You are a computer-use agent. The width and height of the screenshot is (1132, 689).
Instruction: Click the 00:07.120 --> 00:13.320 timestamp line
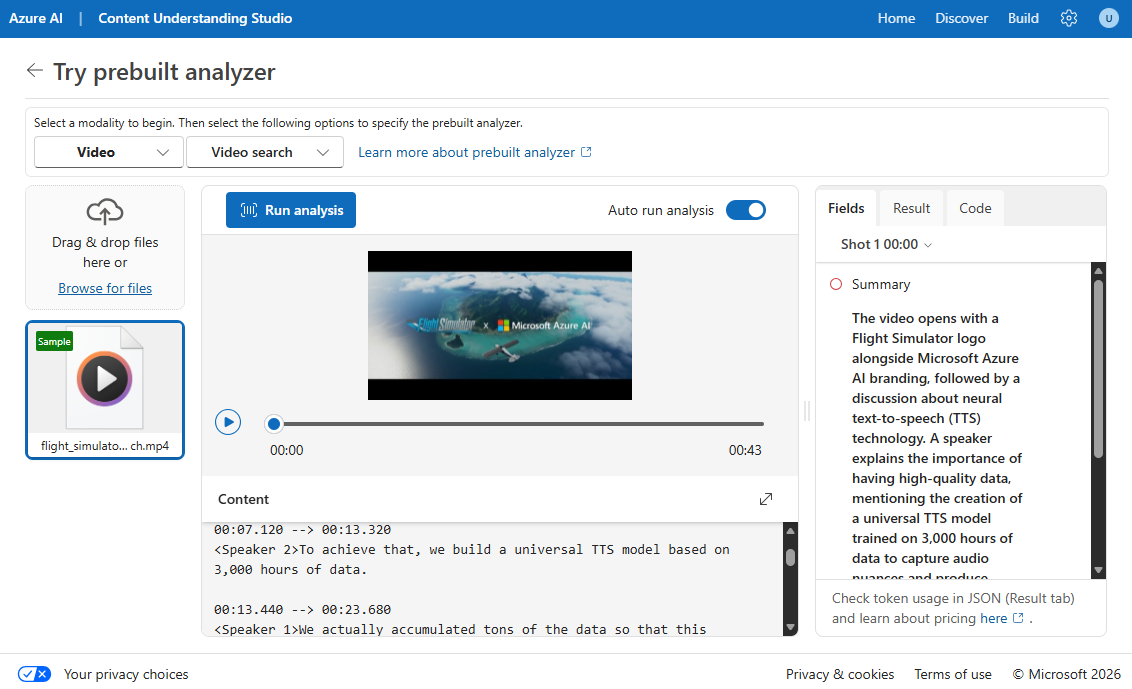[302, 529]
